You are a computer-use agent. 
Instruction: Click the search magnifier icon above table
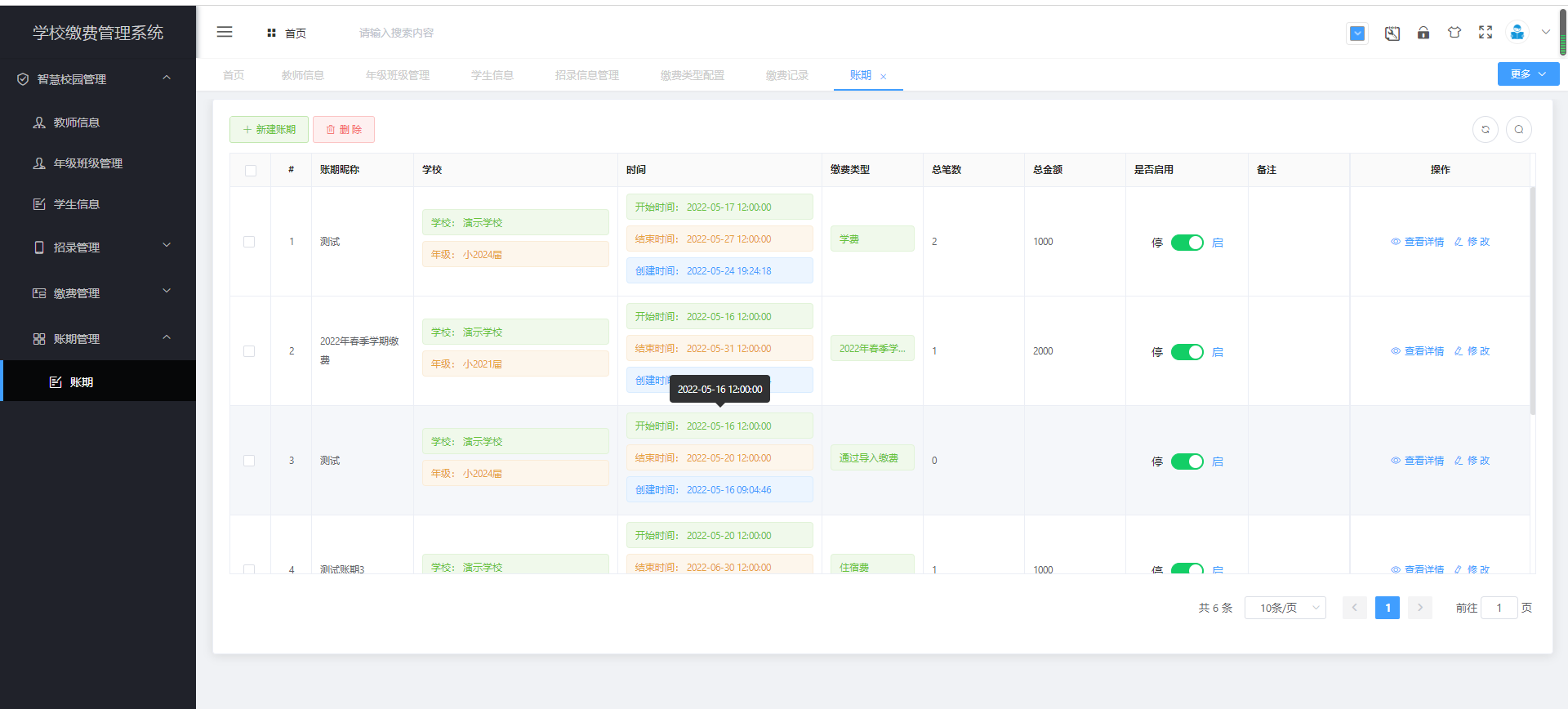pos(1519,130)
